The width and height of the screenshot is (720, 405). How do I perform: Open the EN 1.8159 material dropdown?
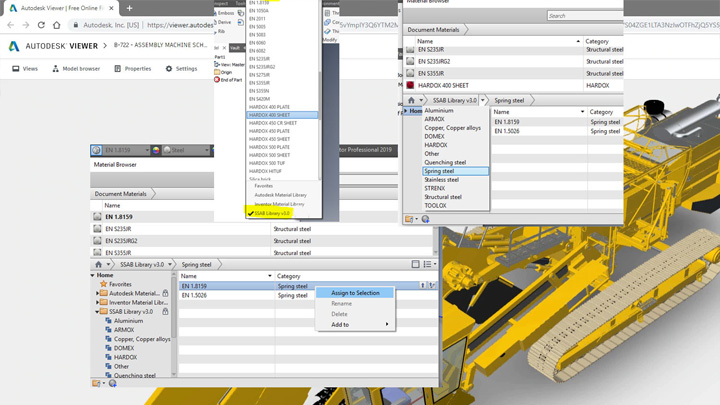[x=146, y=150]
